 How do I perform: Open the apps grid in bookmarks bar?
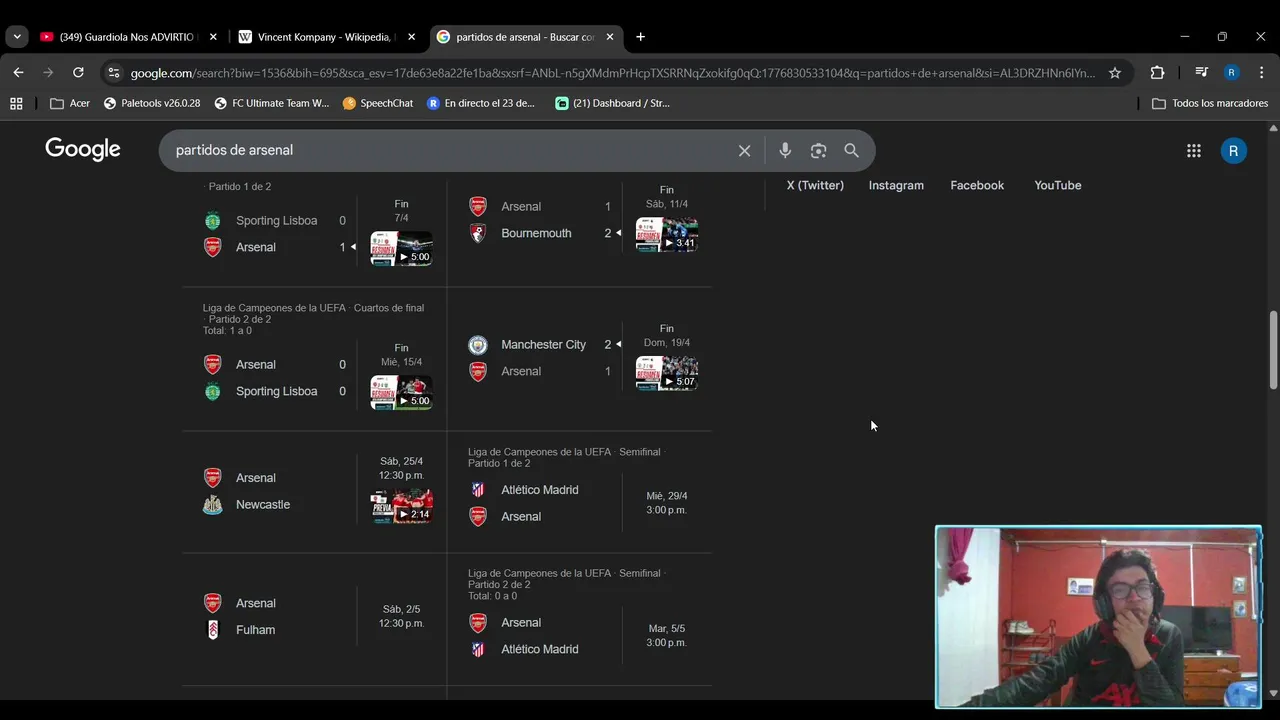click(x=16, y=103)
